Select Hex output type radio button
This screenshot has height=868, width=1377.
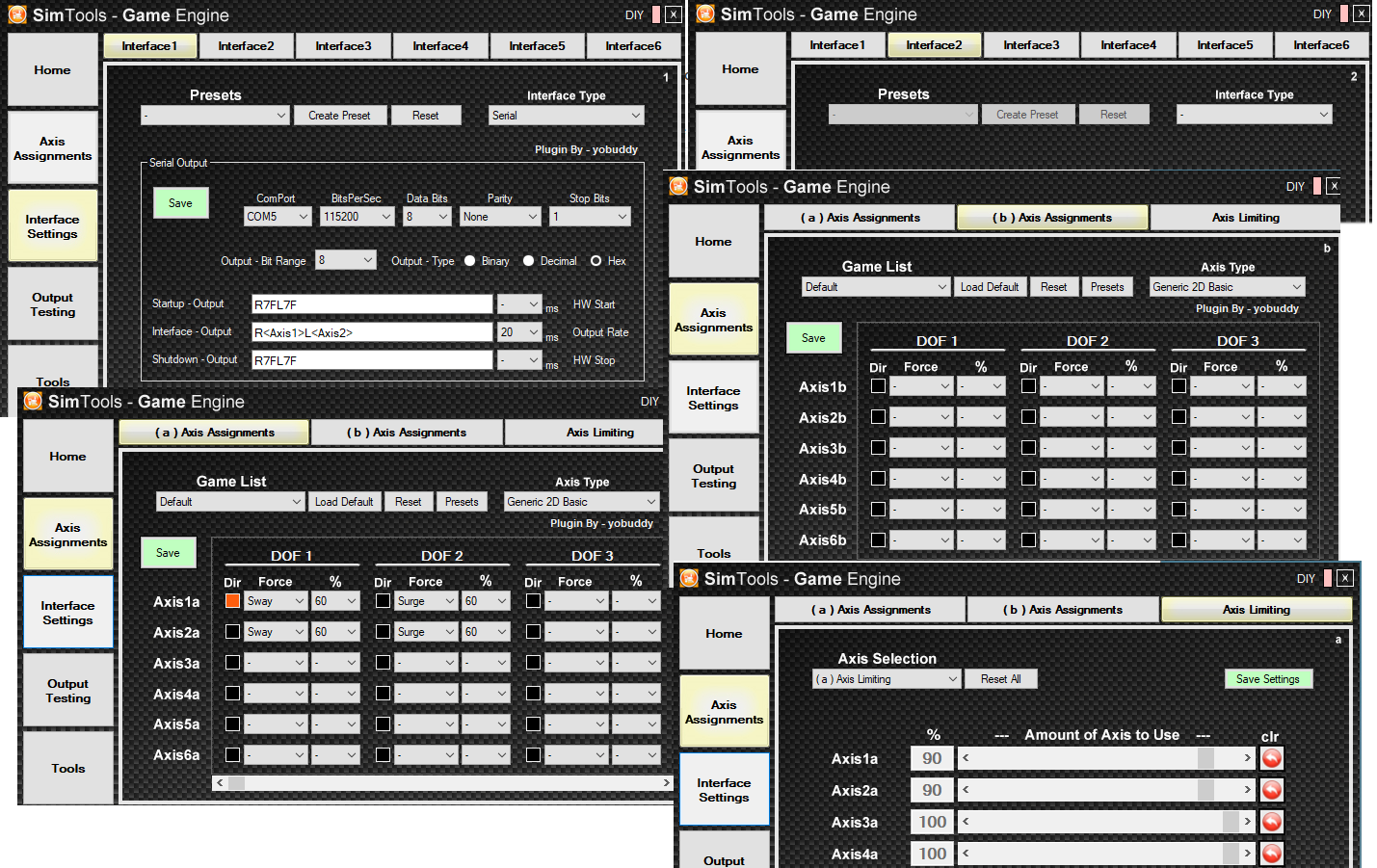[596, 260]
